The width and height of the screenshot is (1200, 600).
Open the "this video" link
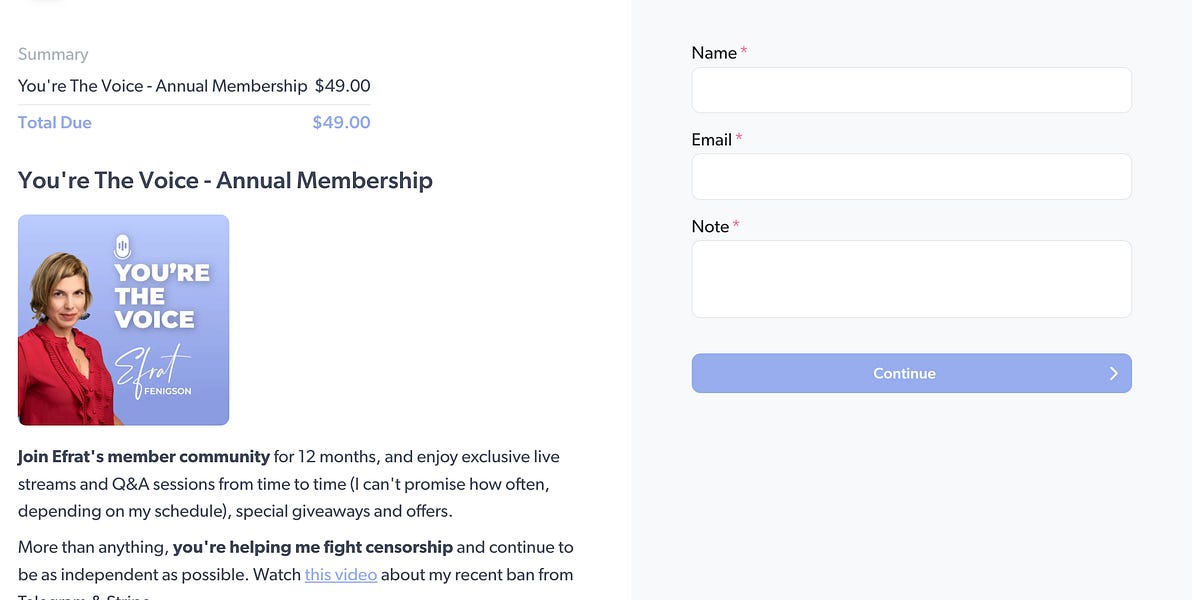[x=341, y=574]
